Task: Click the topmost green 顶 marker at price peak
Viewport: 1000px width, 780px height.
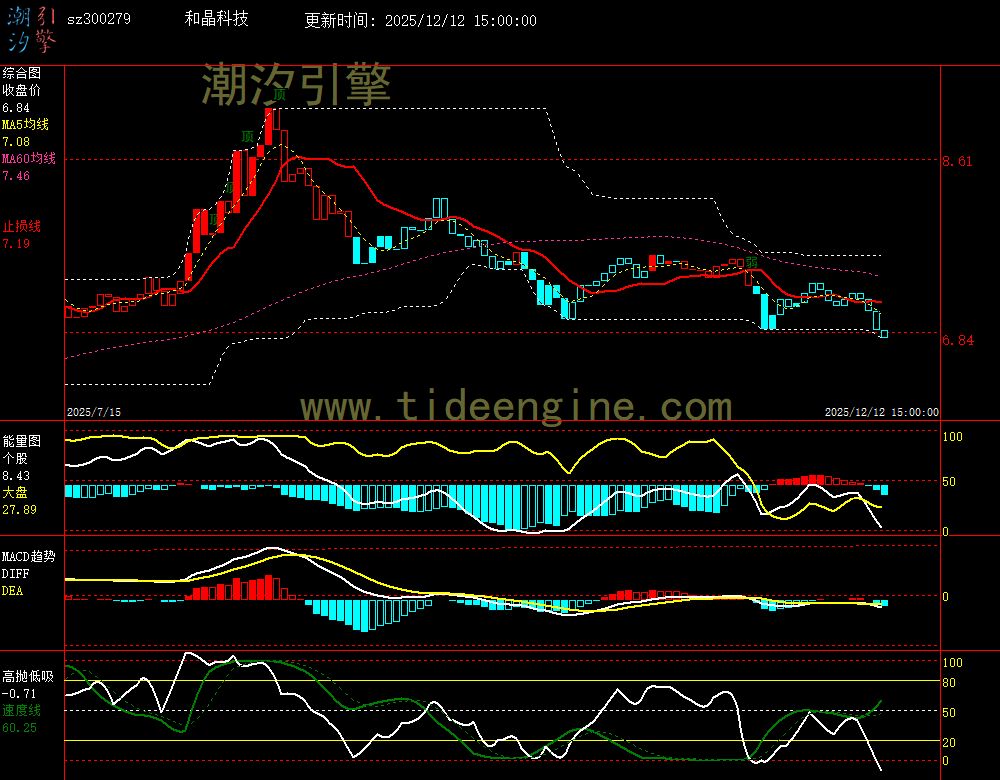Action: click(x=279, y=95)
